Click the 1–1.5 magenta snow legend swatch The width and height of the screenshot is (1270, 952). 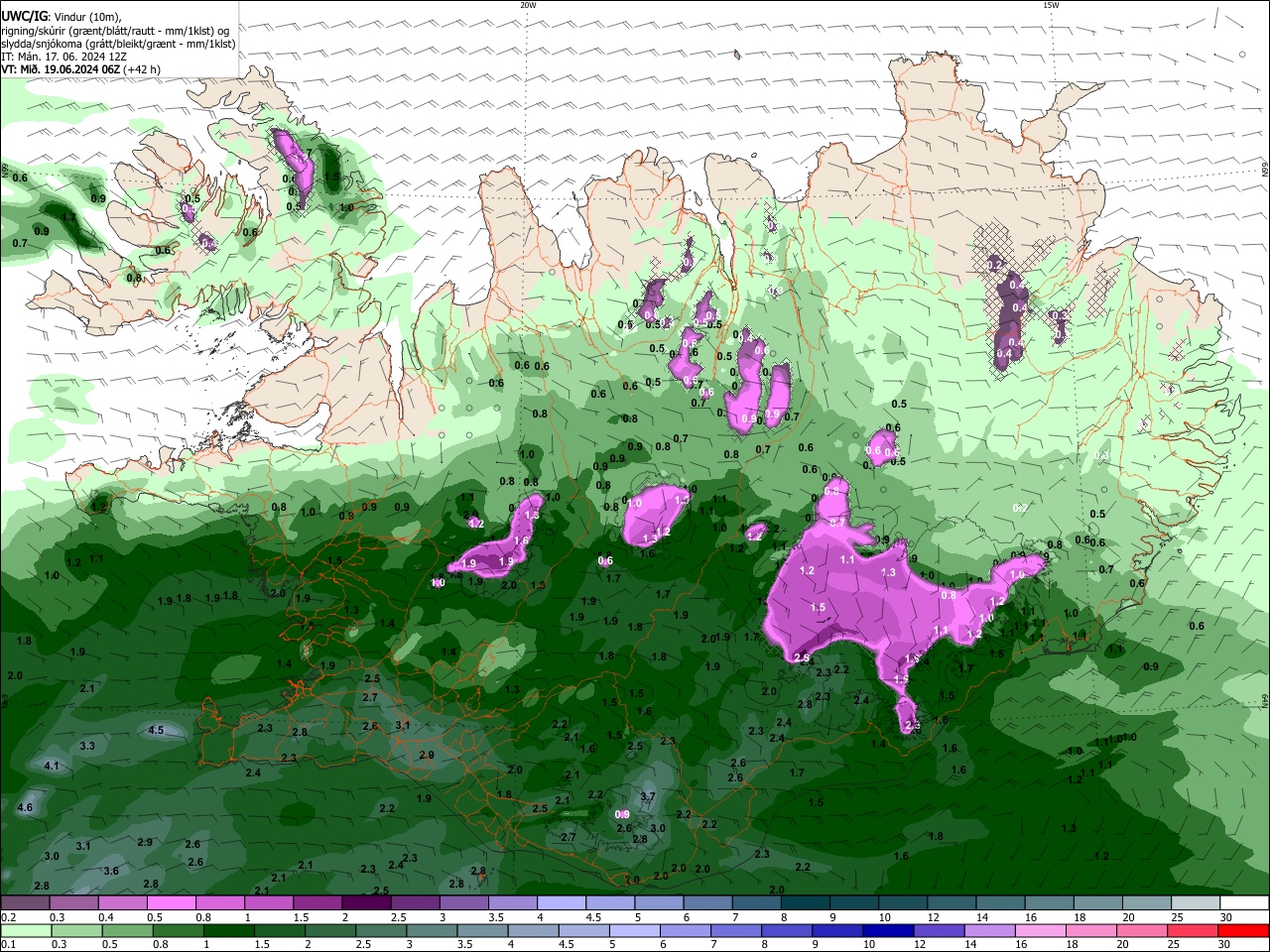click(268, 903)
